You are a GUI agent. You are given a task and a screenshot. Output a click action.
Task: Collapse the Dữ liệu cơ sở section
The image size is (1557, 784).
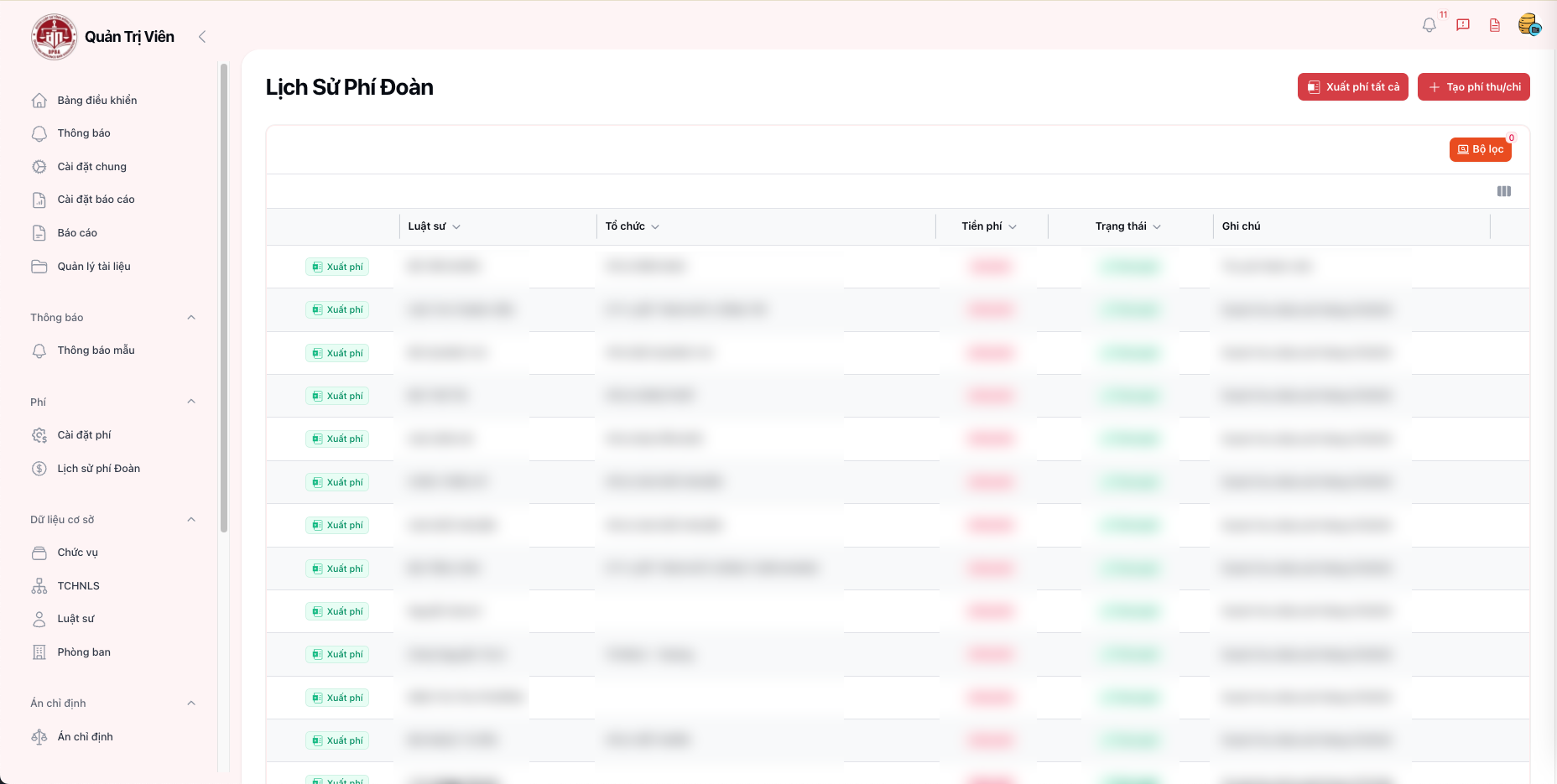(191, 520)
